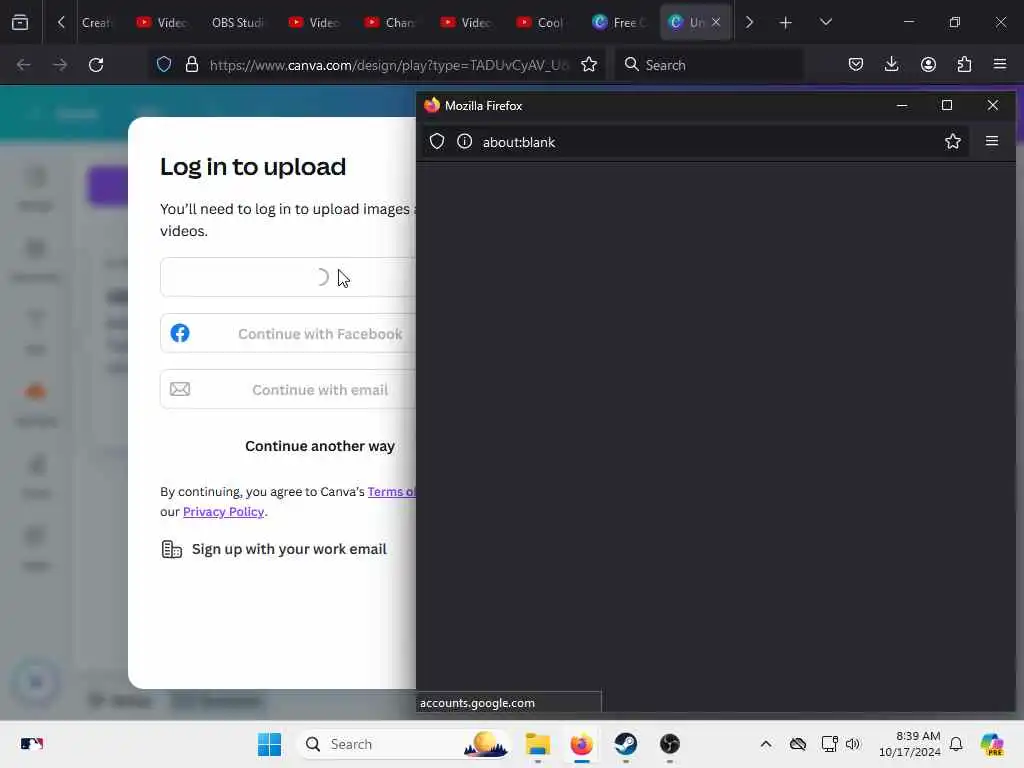Click Sign up with your work email
The width and height of the screenshot is (1024, 768).
pyautogui.click(x=274, y=549)
